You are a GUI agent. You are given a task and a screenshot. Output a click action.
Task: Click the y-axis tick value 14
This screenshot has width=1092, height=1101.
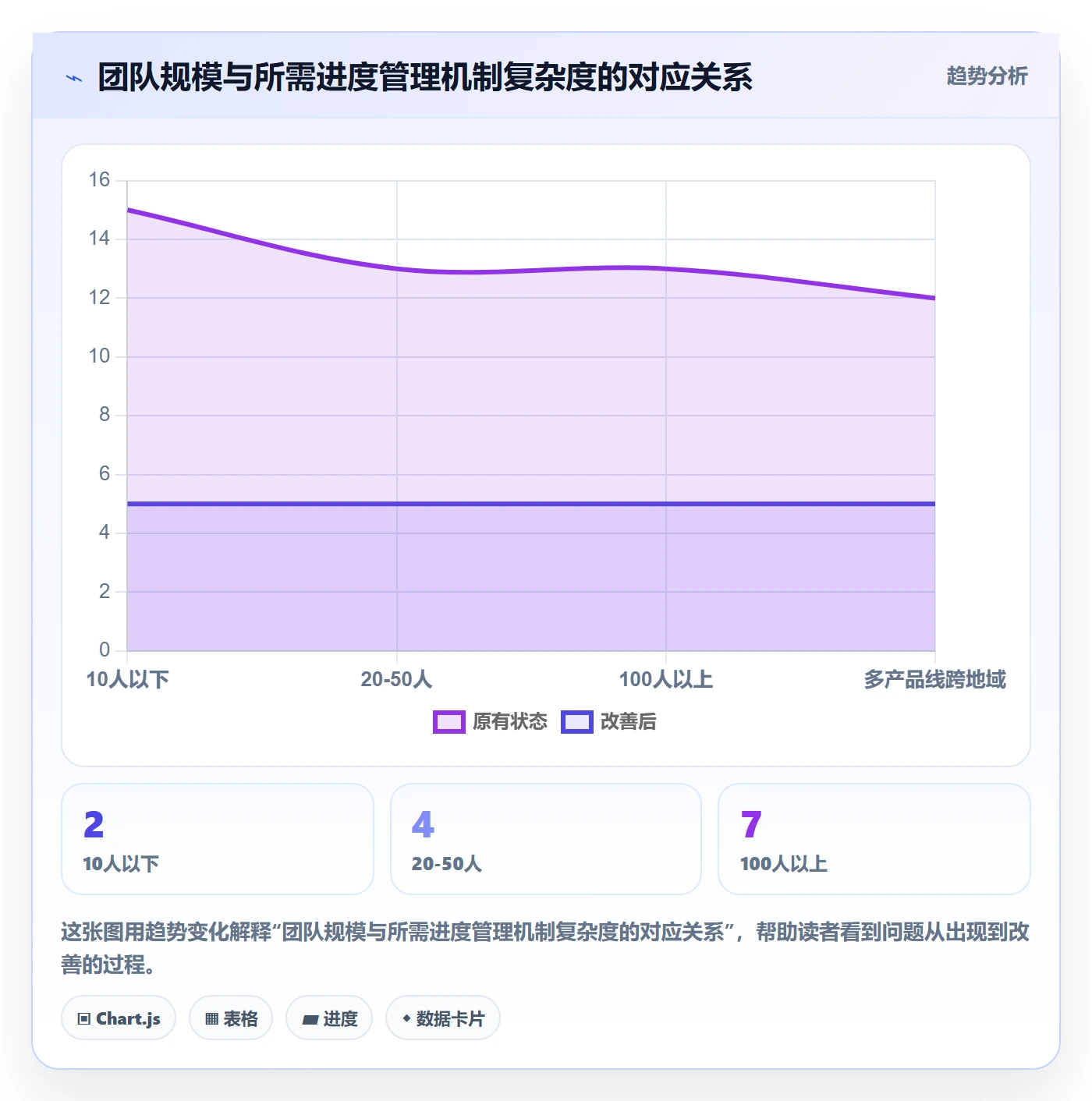pos(99,239)
